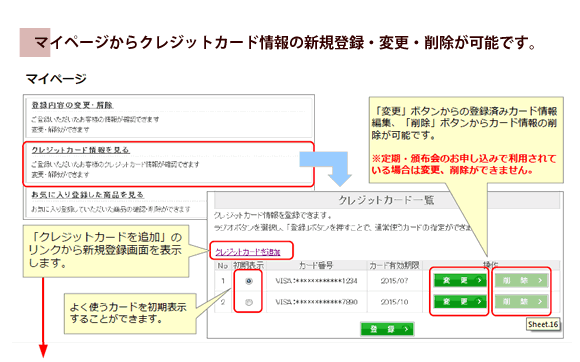Click 削除 button for card ending 7890
The width and height of the screenshot is (580, 362).
[522, 302]
